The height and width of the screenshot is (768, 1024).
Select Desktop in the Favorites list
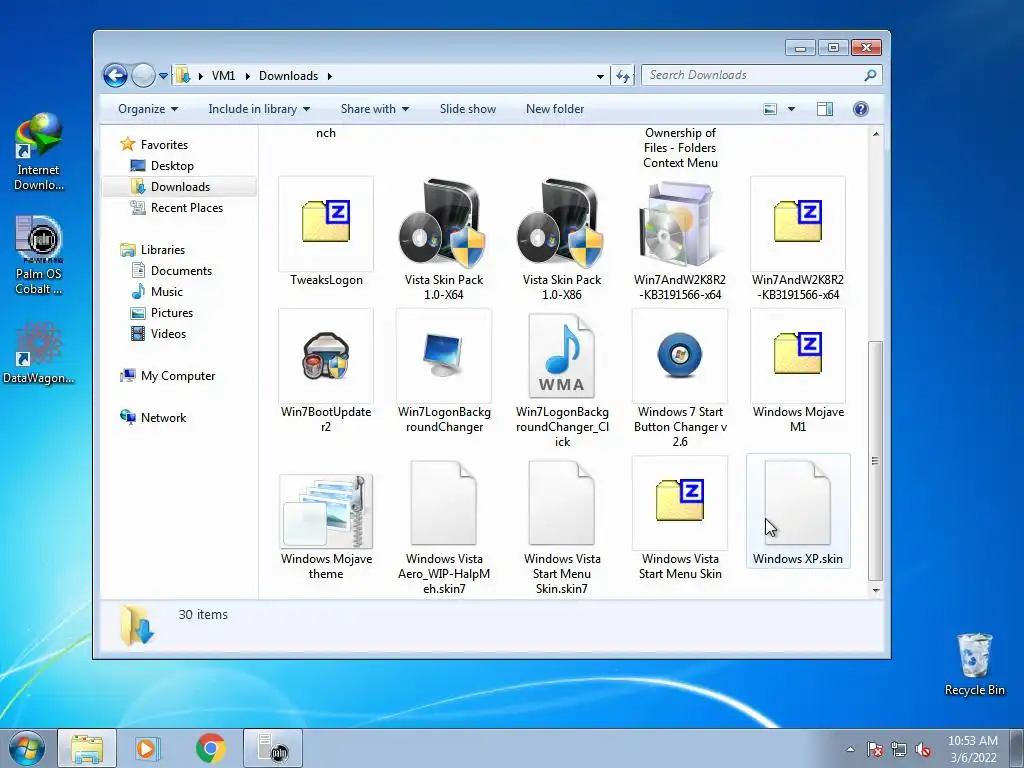pos(172,166)
